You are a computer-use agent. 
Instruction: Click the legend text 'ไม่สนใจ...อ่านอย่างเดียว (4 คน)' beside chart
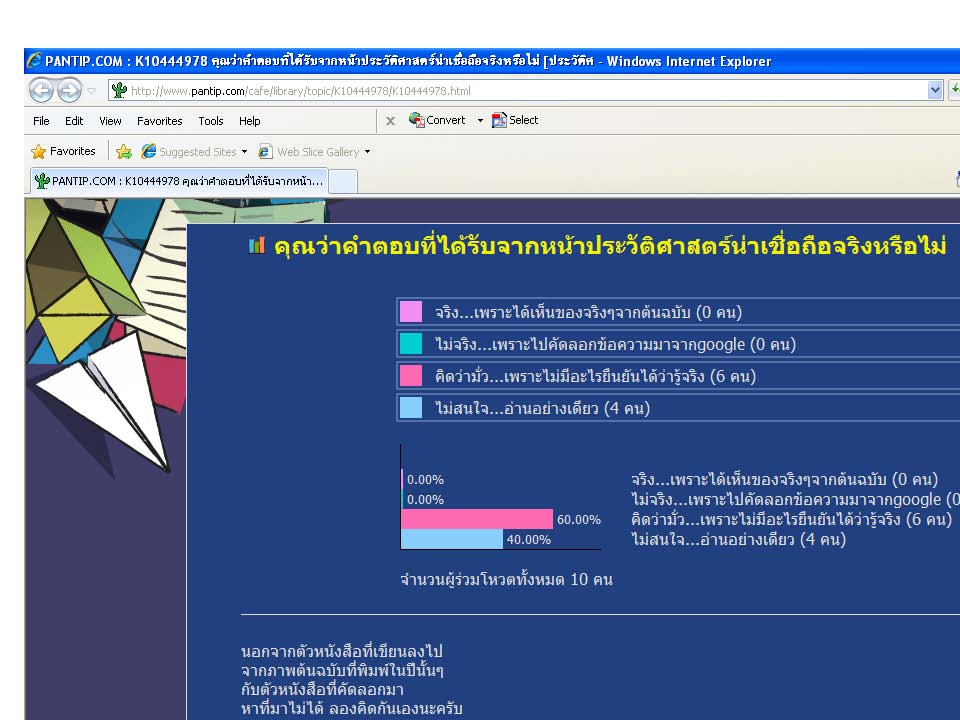pos(738,539)
